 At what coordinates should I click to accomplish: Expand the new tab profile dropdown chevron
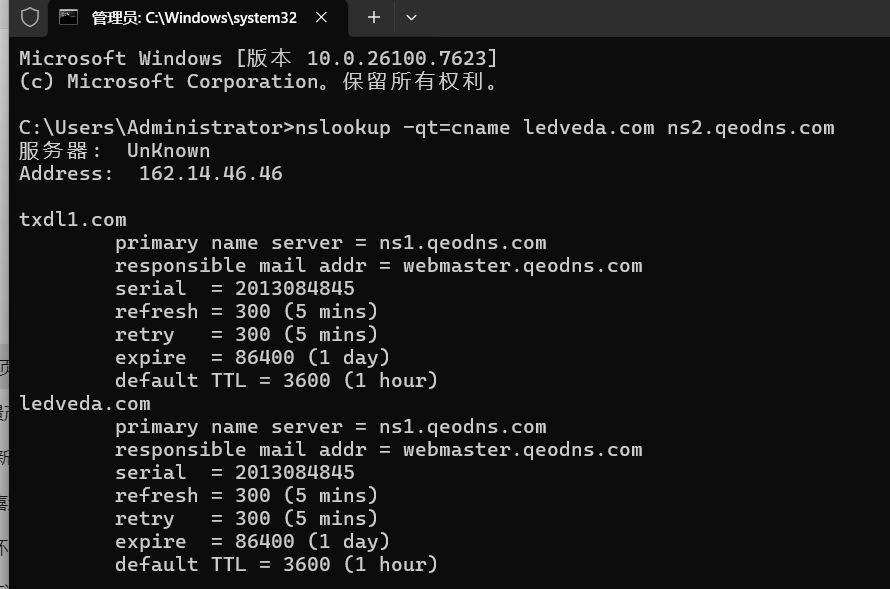tap(411, 17)
